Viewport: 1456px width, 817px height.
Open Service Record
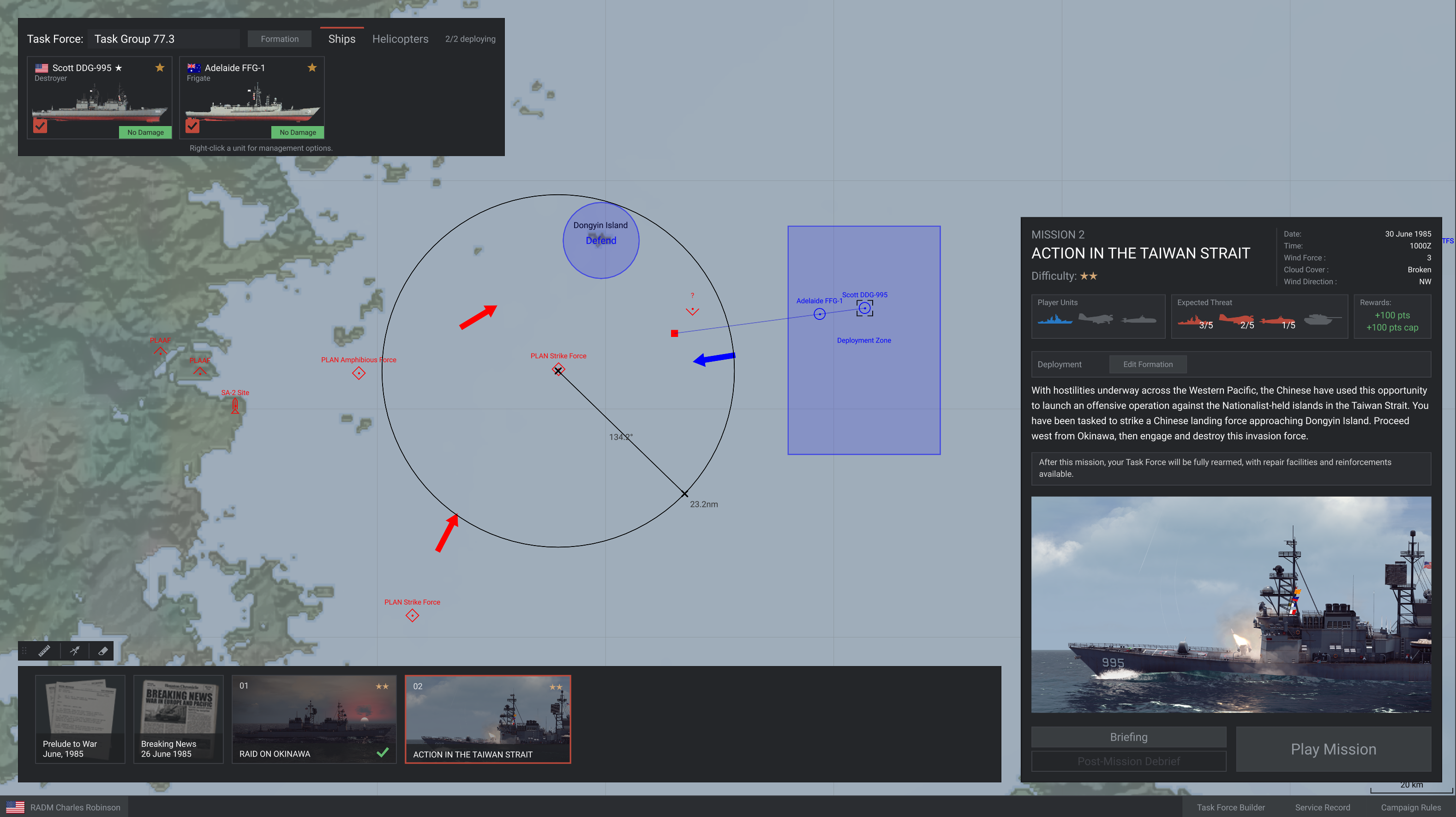tap(1322, 807)
